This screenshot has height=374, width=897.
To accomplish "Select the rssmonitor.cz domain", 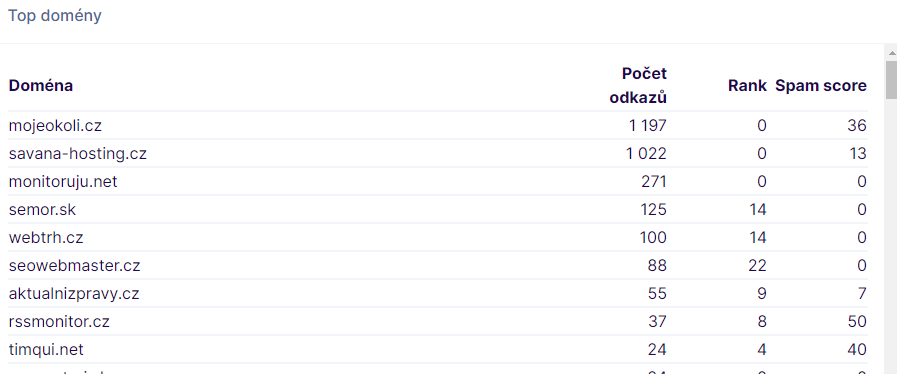I will tap(59, 322).
